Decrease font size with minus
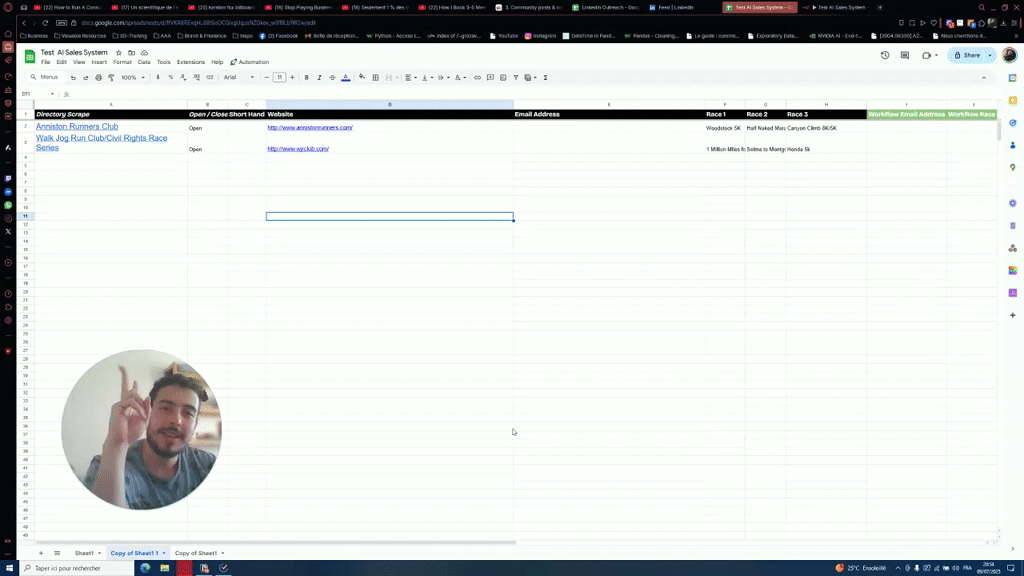The image size is (1024, 576). 266,78
